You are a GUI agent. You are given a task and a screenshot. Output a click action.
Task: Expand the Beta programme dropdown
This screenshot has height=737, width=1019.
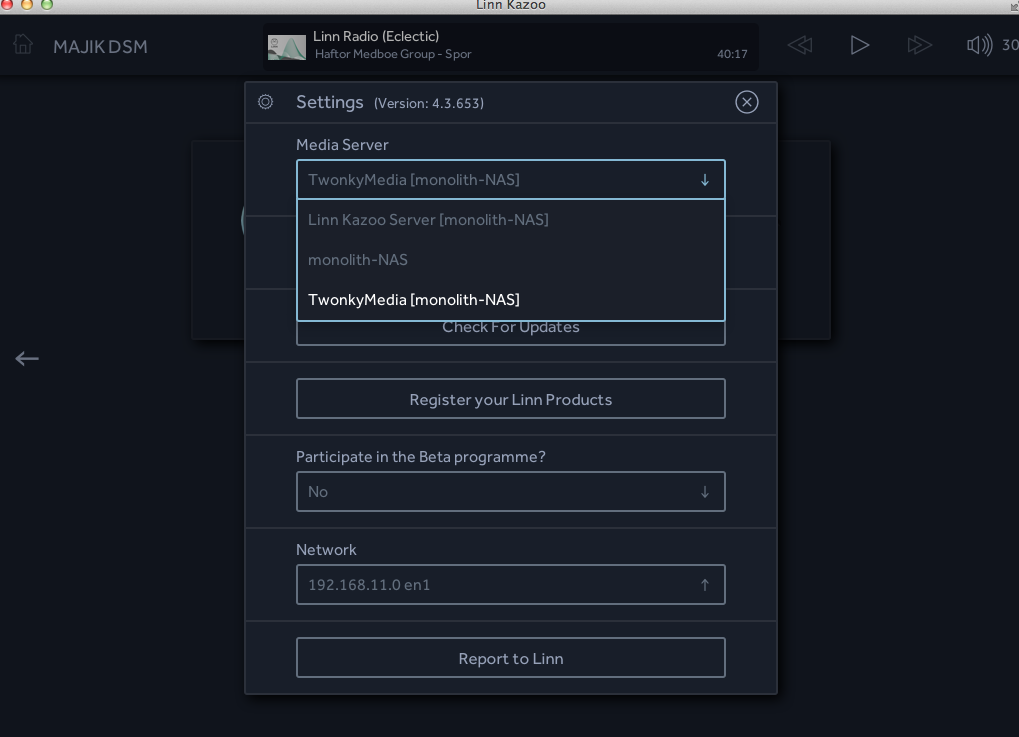tap(511, 492)
